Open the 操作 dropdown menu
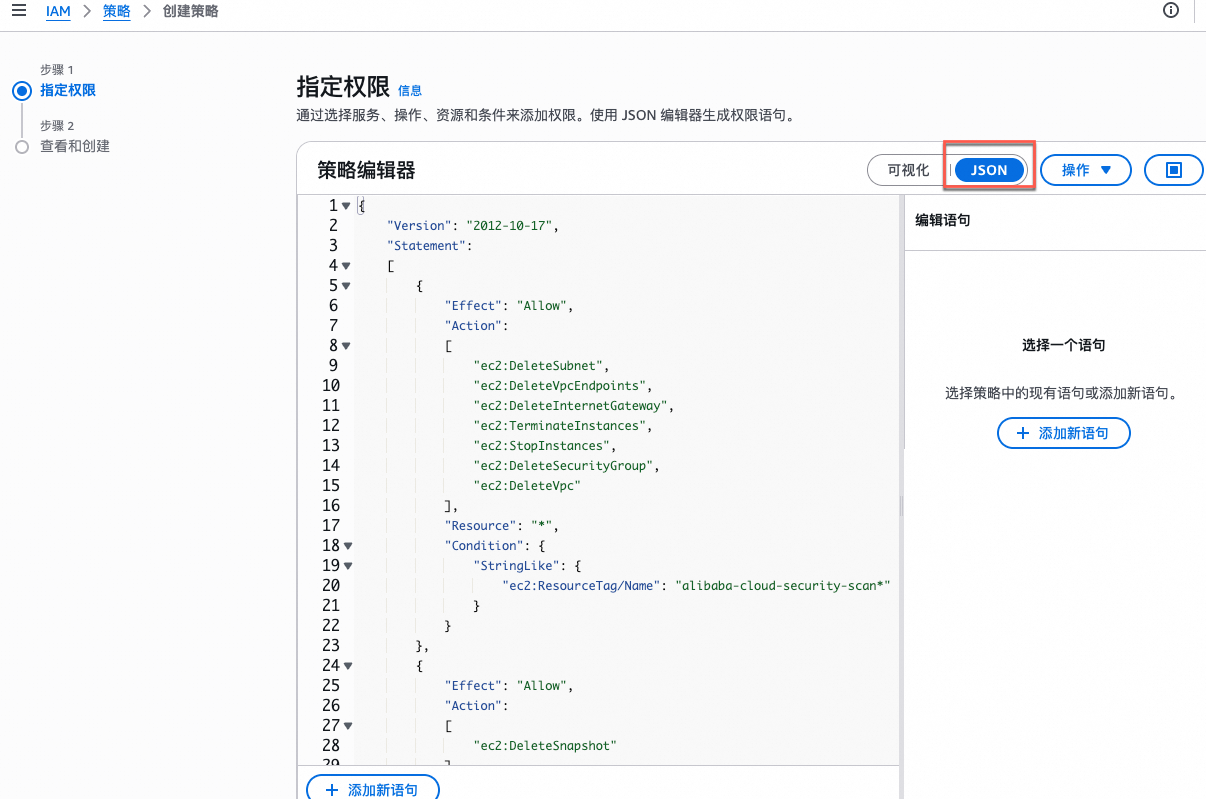The image size is (1206, 799). point(1086,170)
